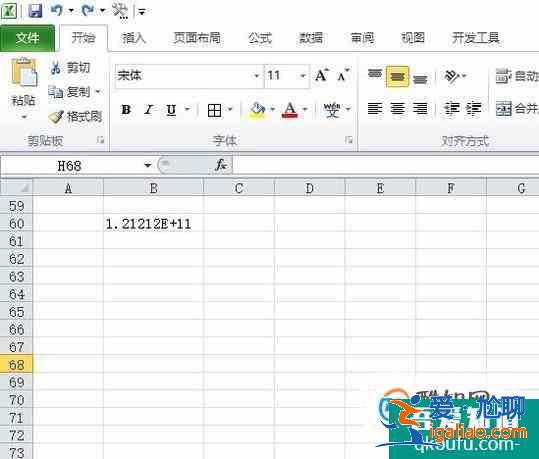This screenshot has height=459, width=539.
Task: Open the Name Box dropdown arrow
Action: click(148, 166)
